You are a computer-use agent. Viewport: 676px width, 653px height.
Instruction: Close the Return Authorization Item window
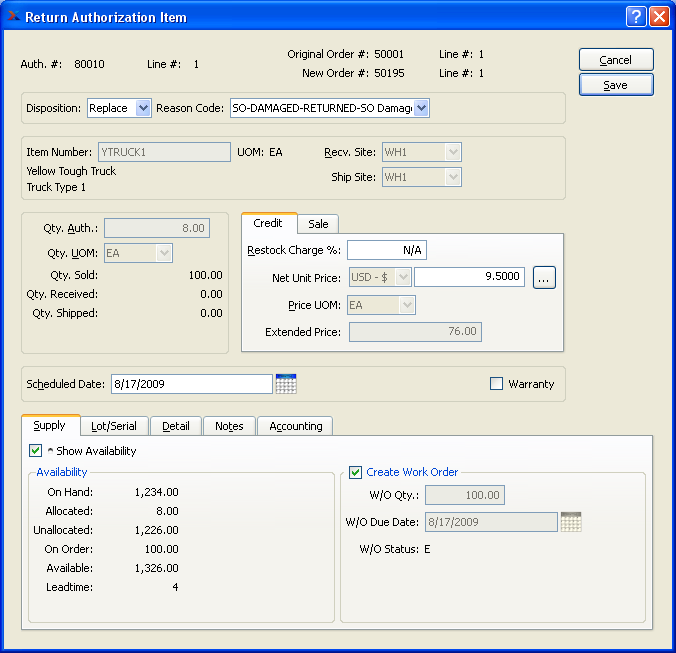coord(659,17)
